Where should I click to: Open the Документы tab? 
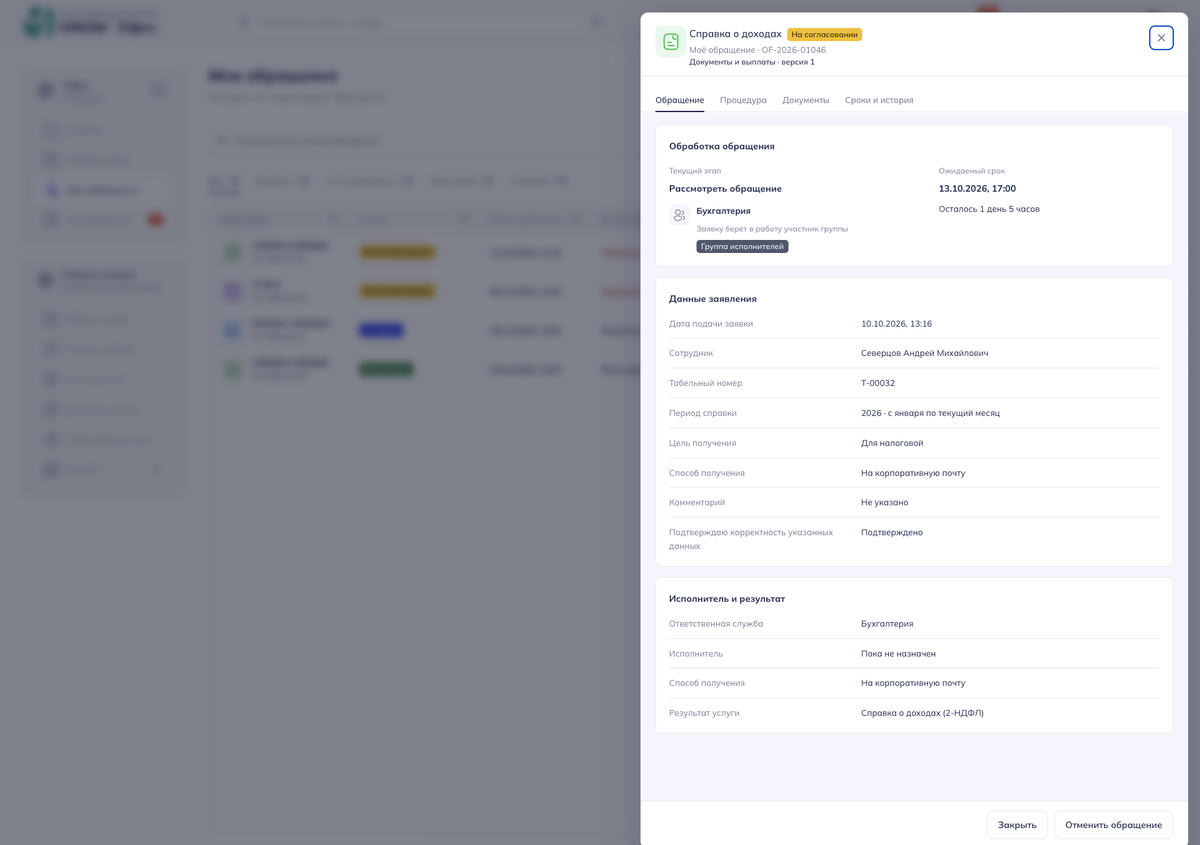click(806, 100)
